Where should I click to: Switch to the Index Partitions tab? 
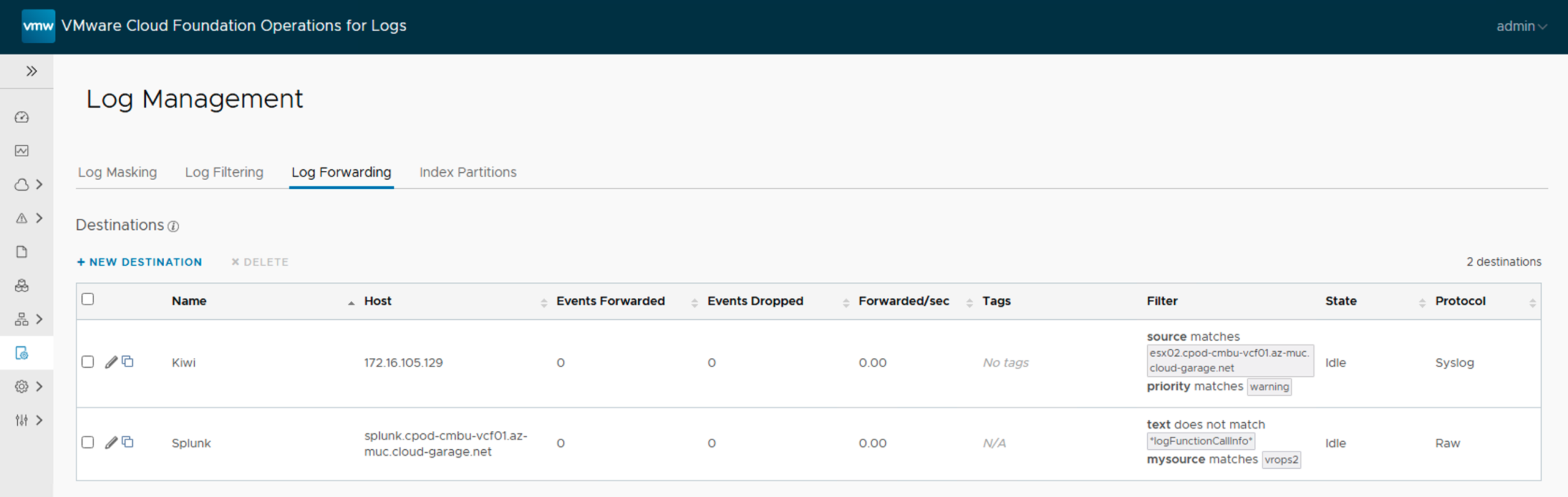[x=467, y=172]
